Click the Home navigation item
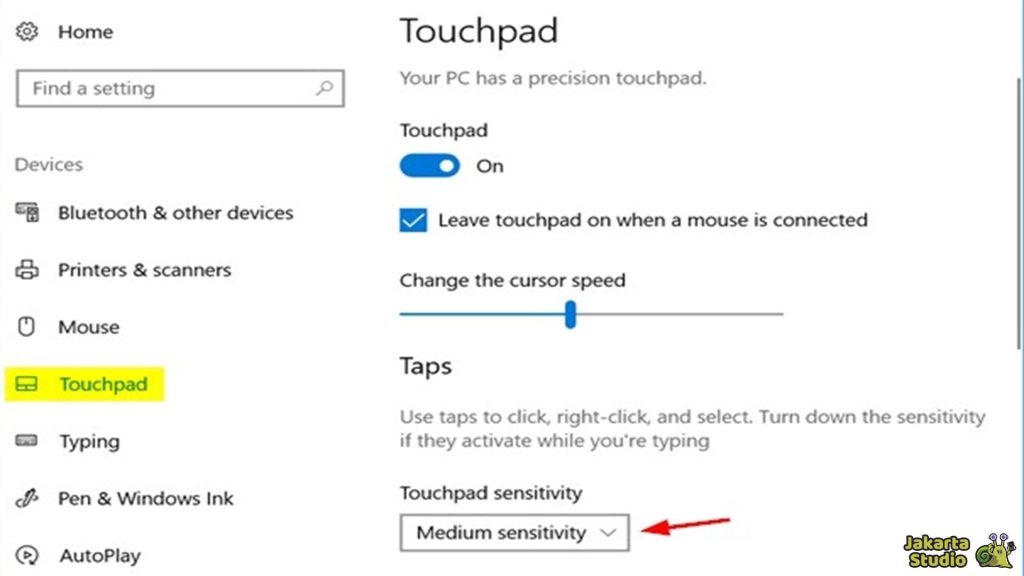The width and height of the screenshot is (1024, 576). [85, 31]
